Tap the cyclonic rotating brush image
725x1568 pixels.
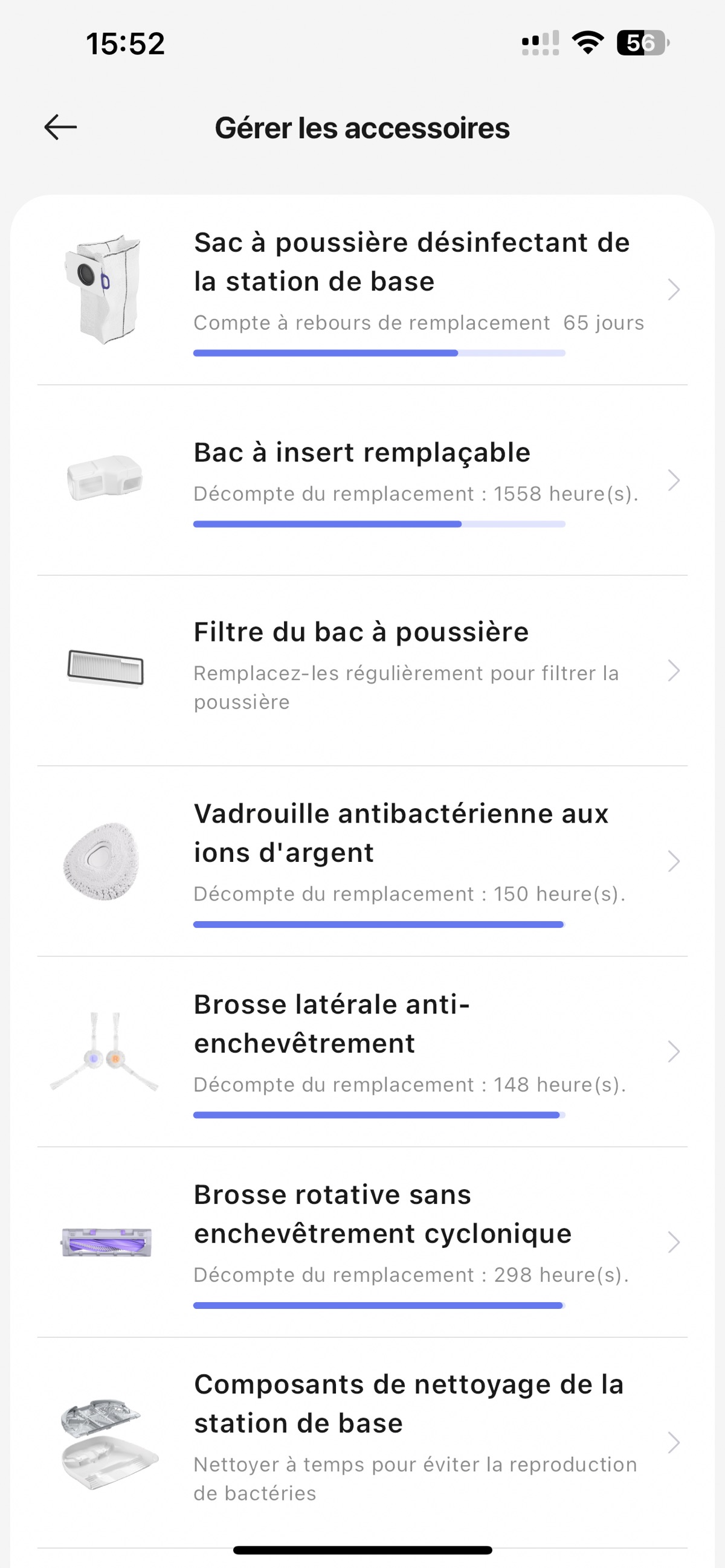coord(106,1242)
